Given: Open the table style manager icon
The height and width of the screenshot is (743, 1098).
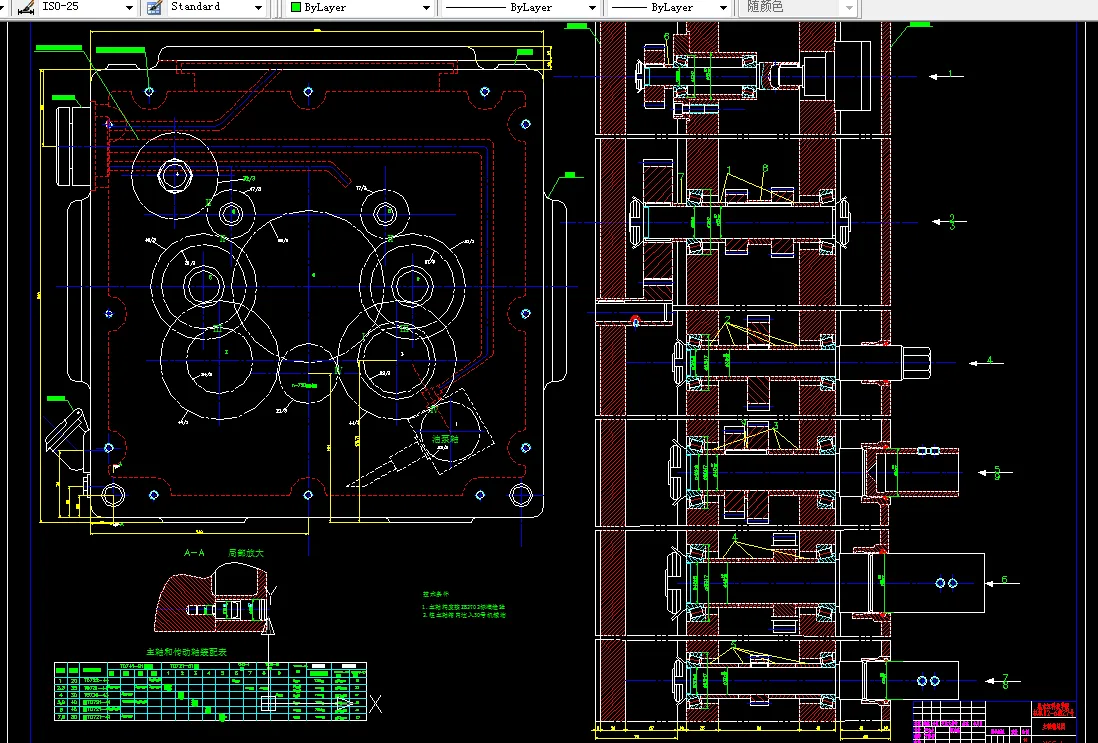Looking at the screenshot, I should (154, 8).
